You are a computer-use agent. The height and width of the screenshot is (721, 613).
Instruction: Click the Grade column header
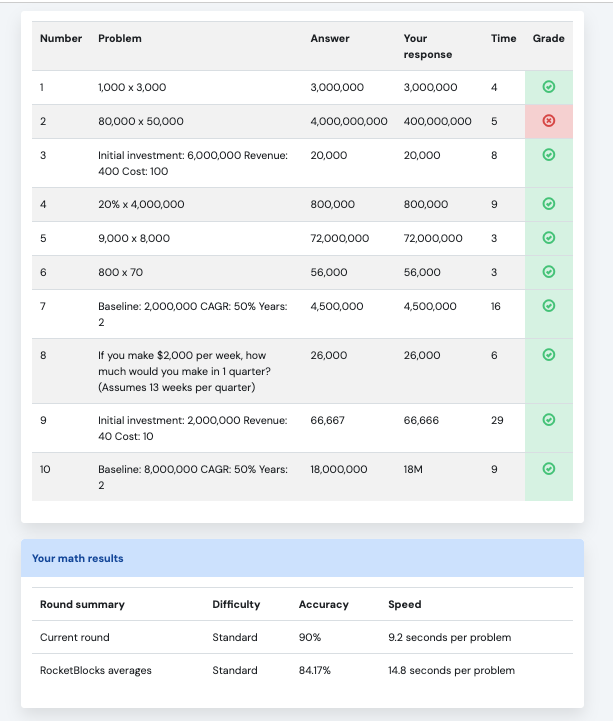[548, 39]
